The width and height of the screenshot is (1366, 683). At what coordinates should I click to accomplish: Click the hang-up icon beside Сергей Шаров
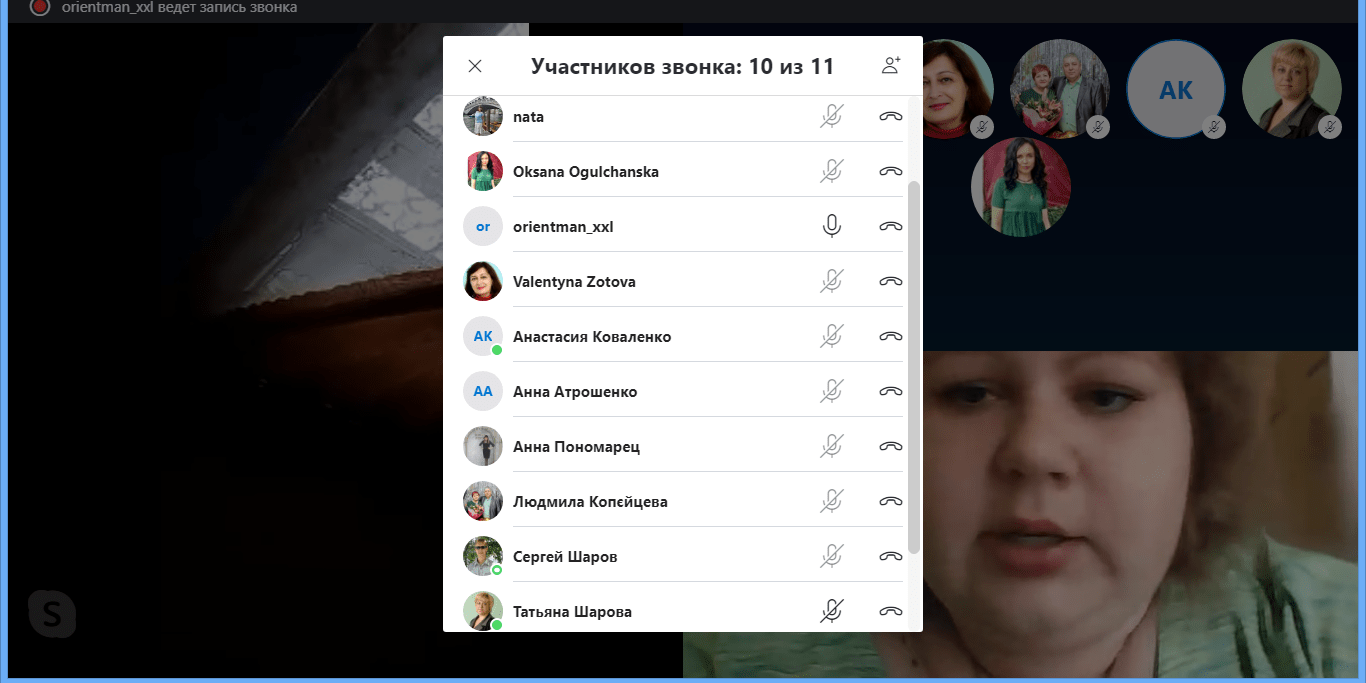pyautogui.click(x=889, y=555)
